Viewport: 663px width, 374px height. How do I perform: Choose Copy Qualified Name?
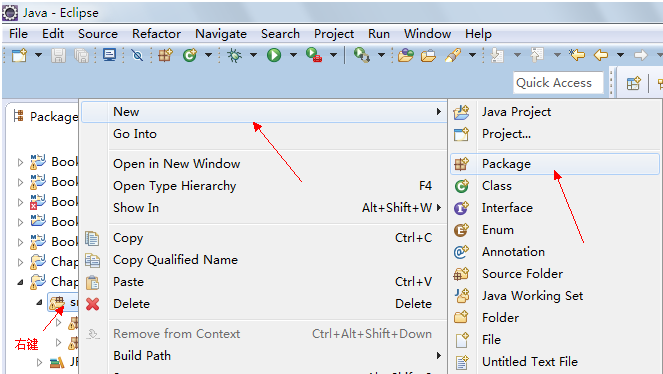264,260
